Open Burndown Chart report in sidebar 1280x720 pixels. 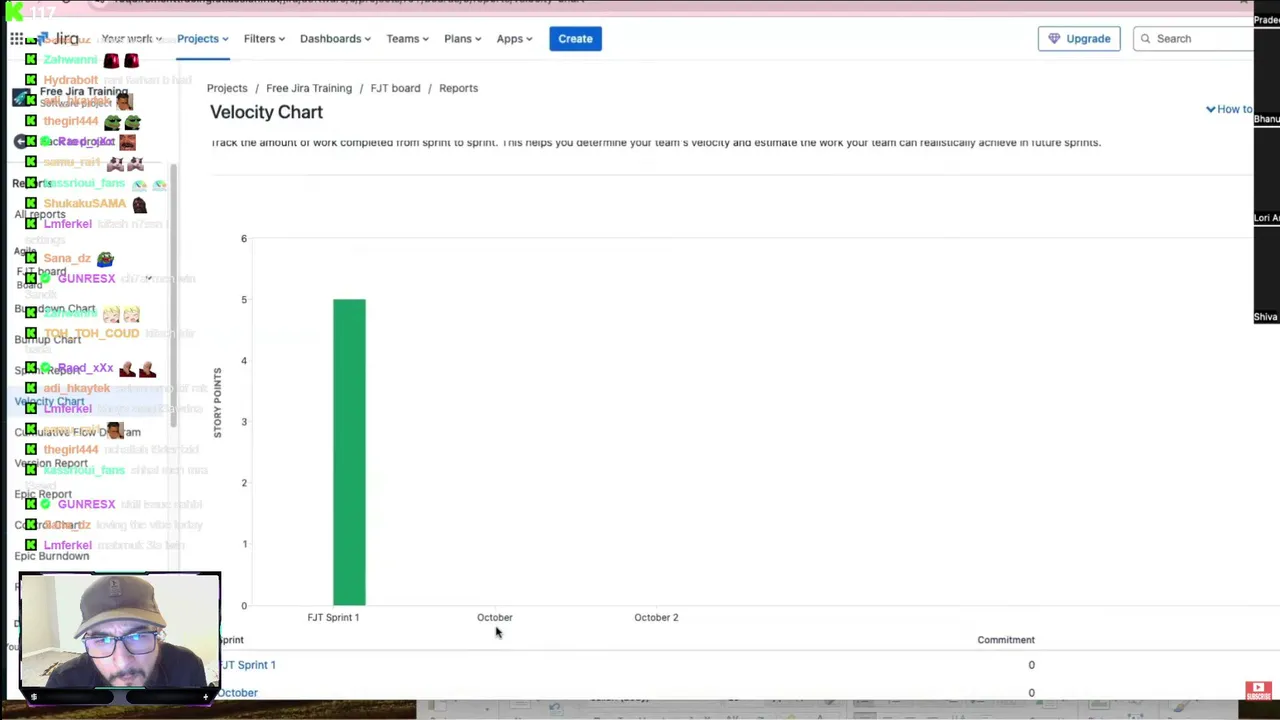55,309
